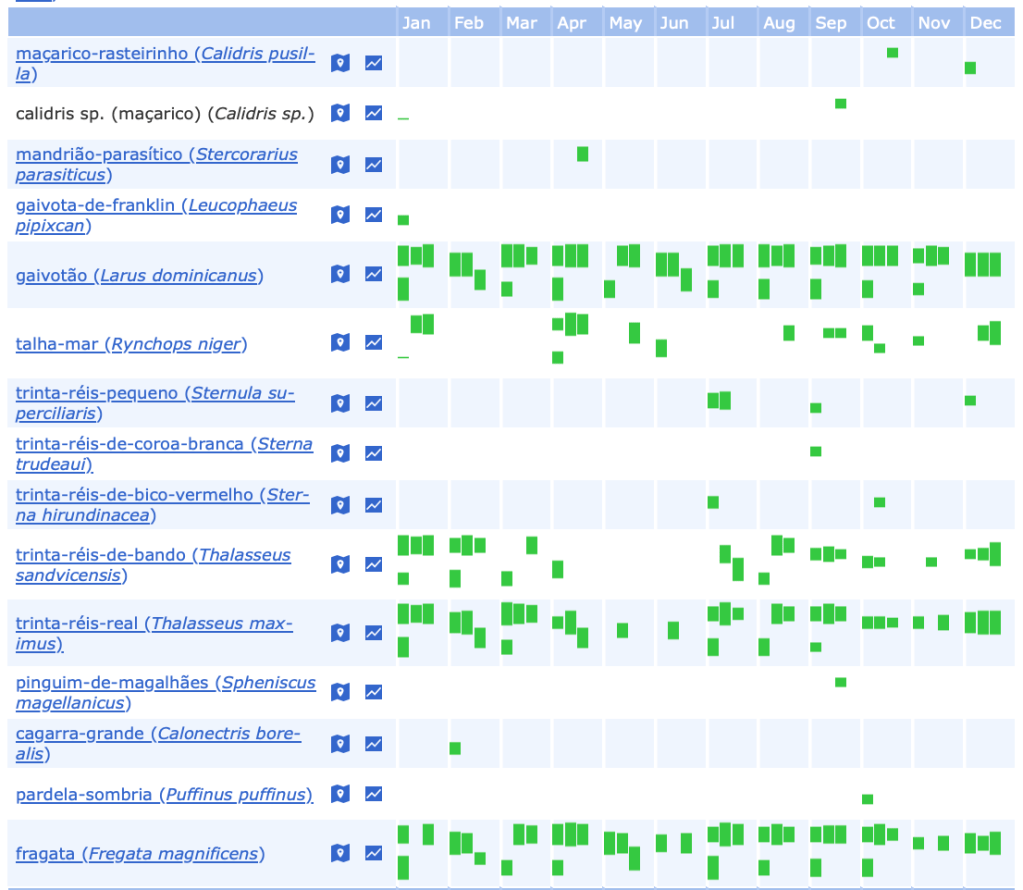This screenshot has height=890, width=1023.
Task: Open the trinta-réis-pequeno species link
Action: pyautogui.click(x=155, y=393)
